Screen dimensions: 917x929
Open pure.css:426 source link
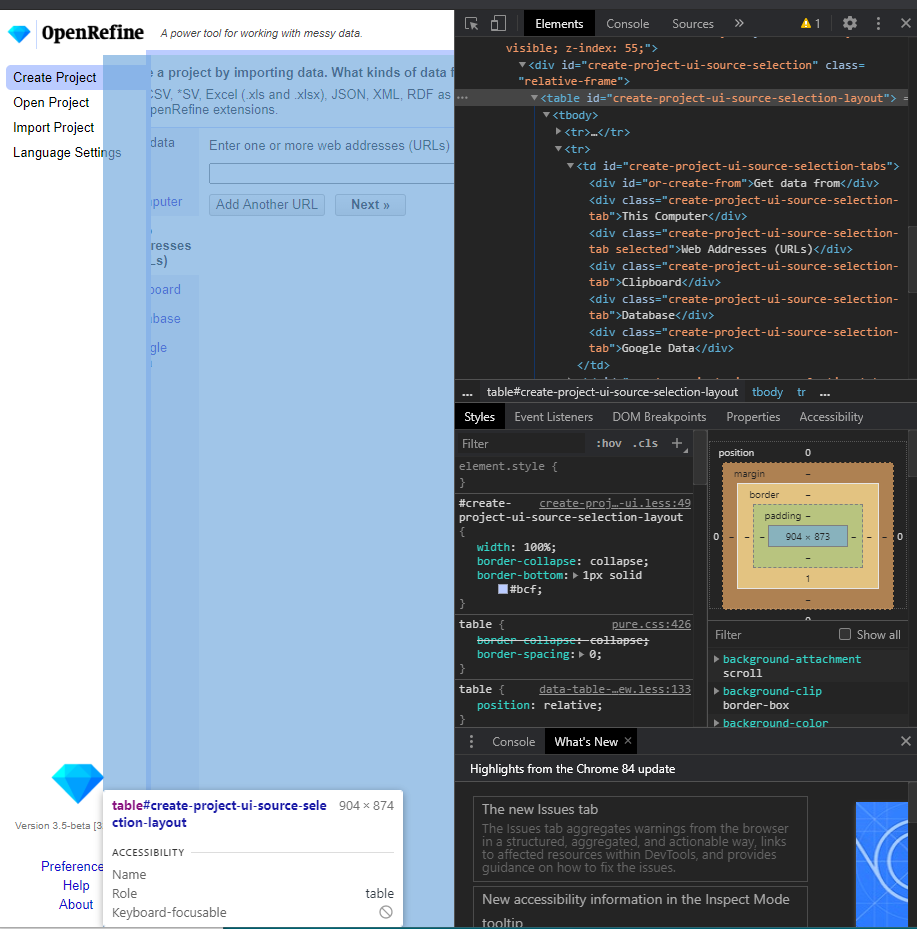click(x=651, y=624)
